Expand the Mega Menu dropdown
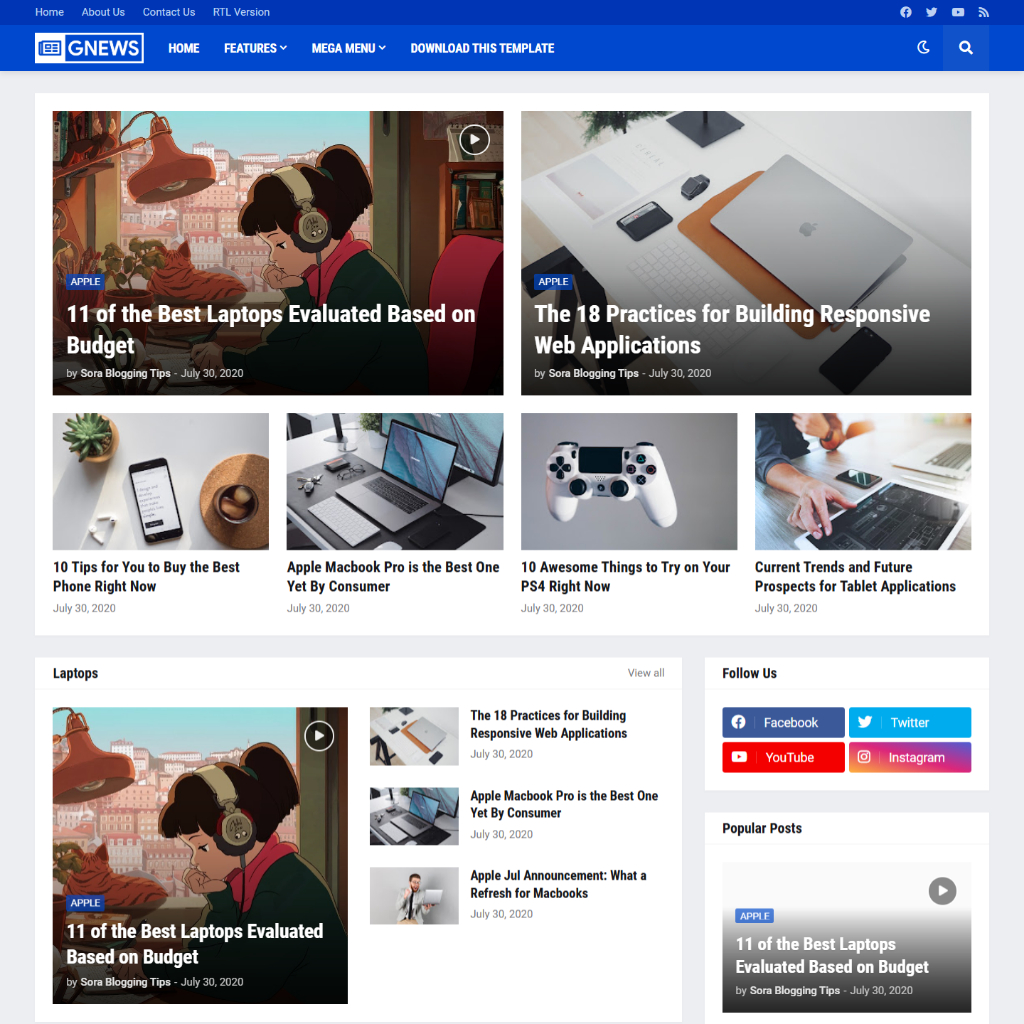Screen dimensions: 1024x1024 348,48
